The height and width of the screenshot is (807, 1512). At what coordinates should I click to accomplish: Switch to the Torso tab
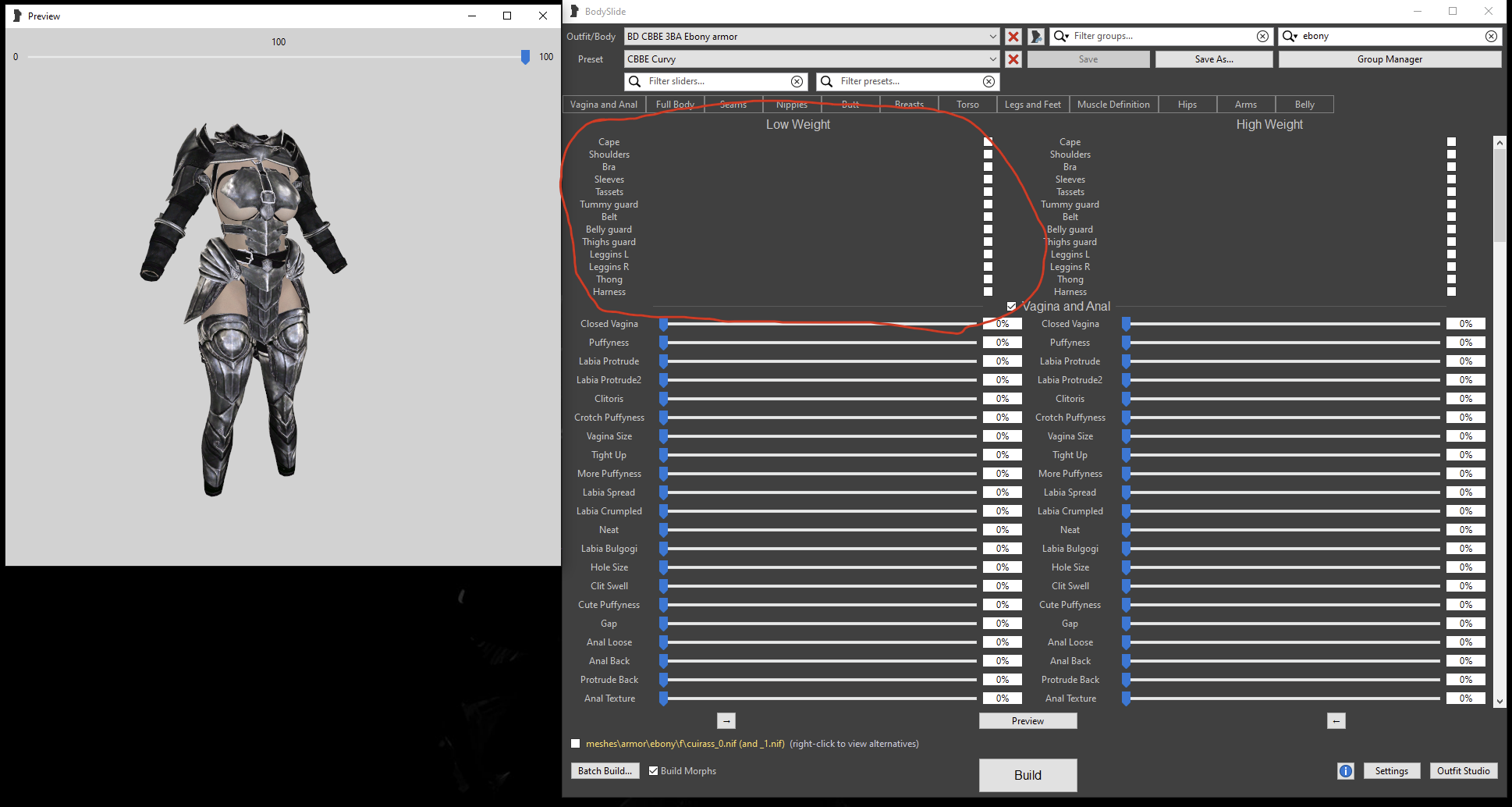[967, 105]
